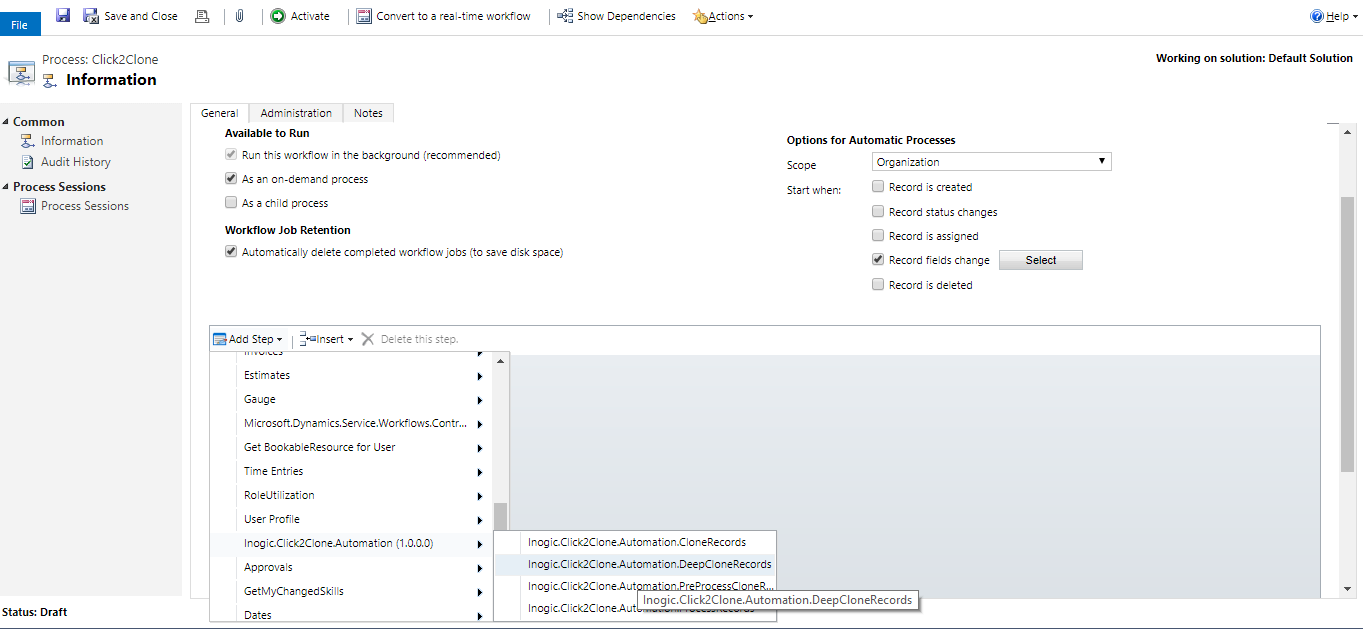Open the Actions dropdown menu
1363x629 pixels.
click(x=723, y=16)
